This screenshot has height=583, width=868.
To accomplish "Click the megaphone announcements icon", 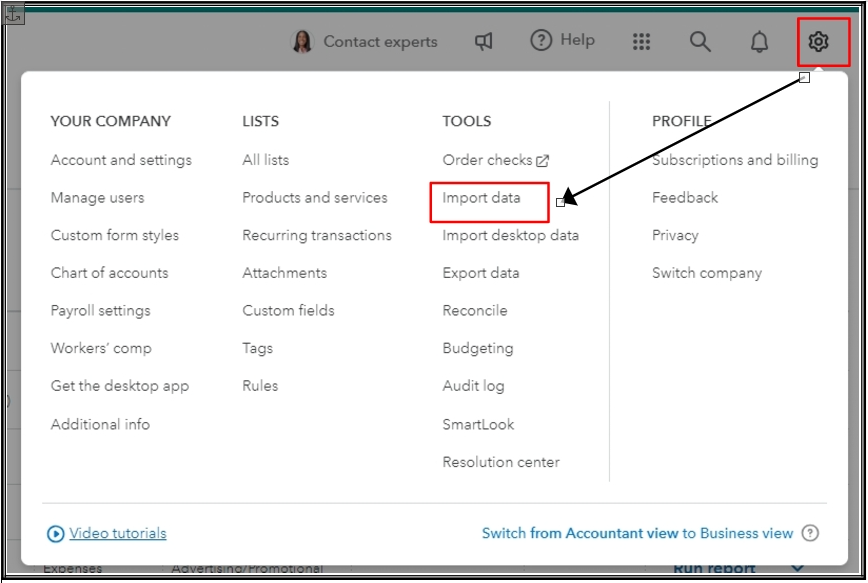I will point(484,42).
